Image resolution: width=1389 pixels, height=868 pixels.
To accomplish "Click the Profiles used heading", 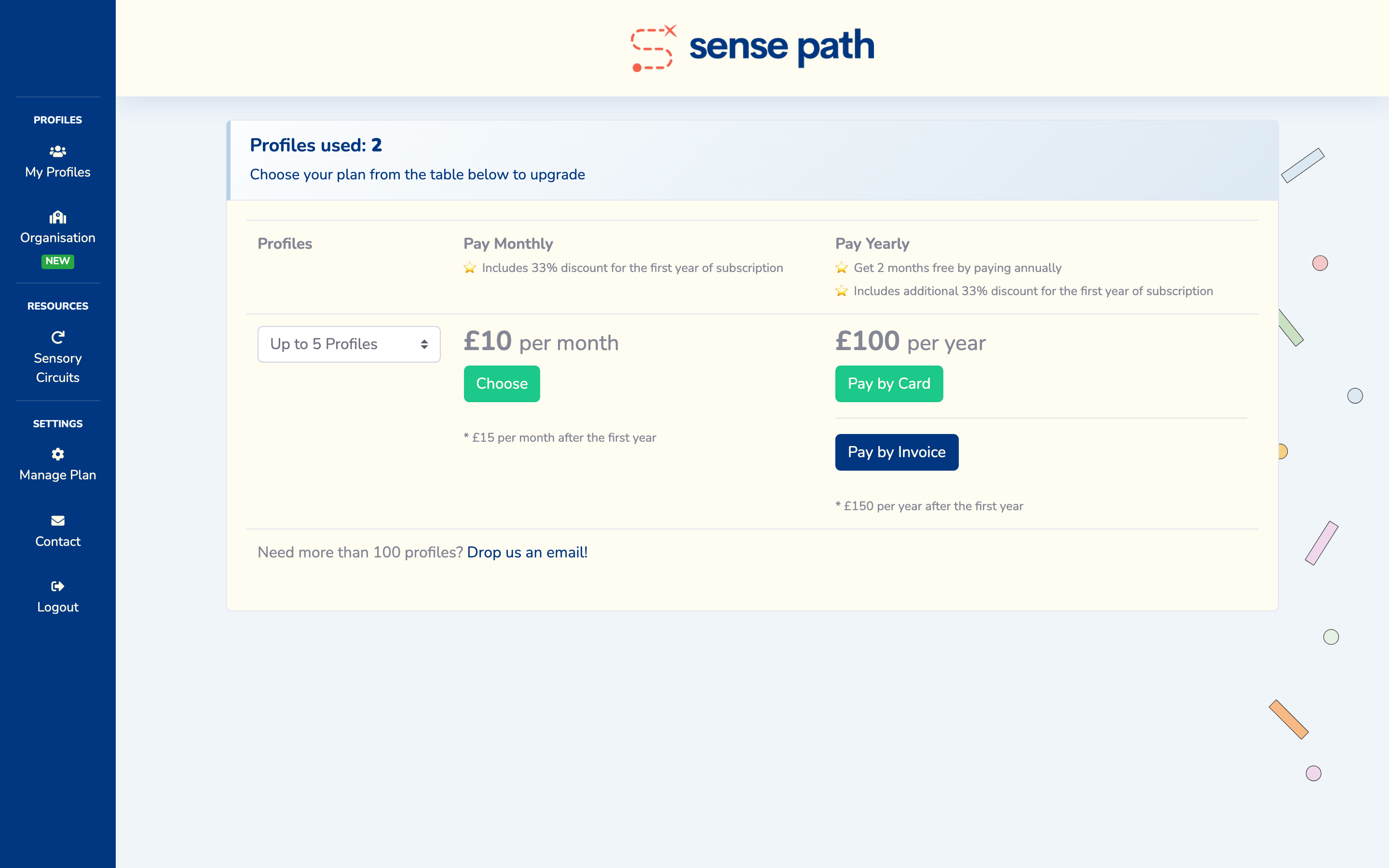I will (x=315, y=145).
